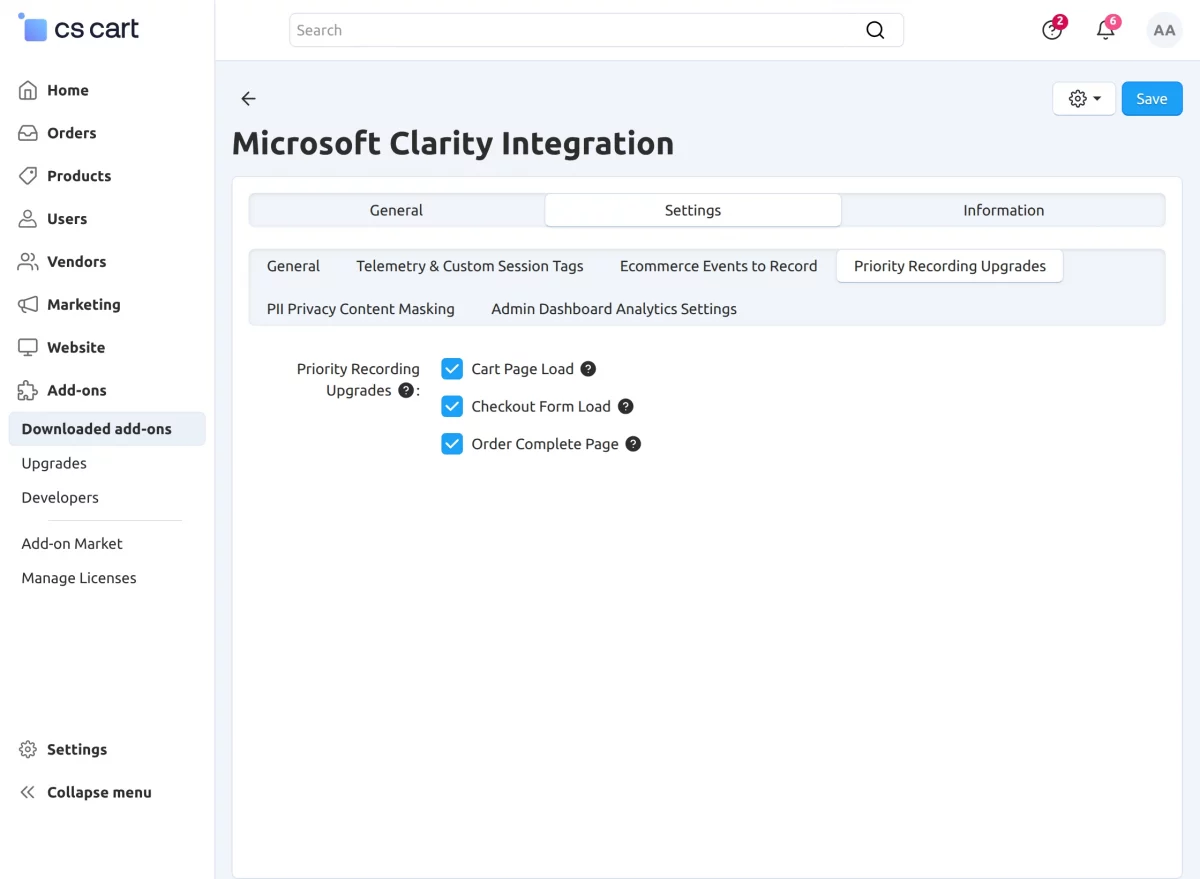Viewport: 1200px width, 879px height.
Task: Click the Home house icon
Action: [28, 90]
